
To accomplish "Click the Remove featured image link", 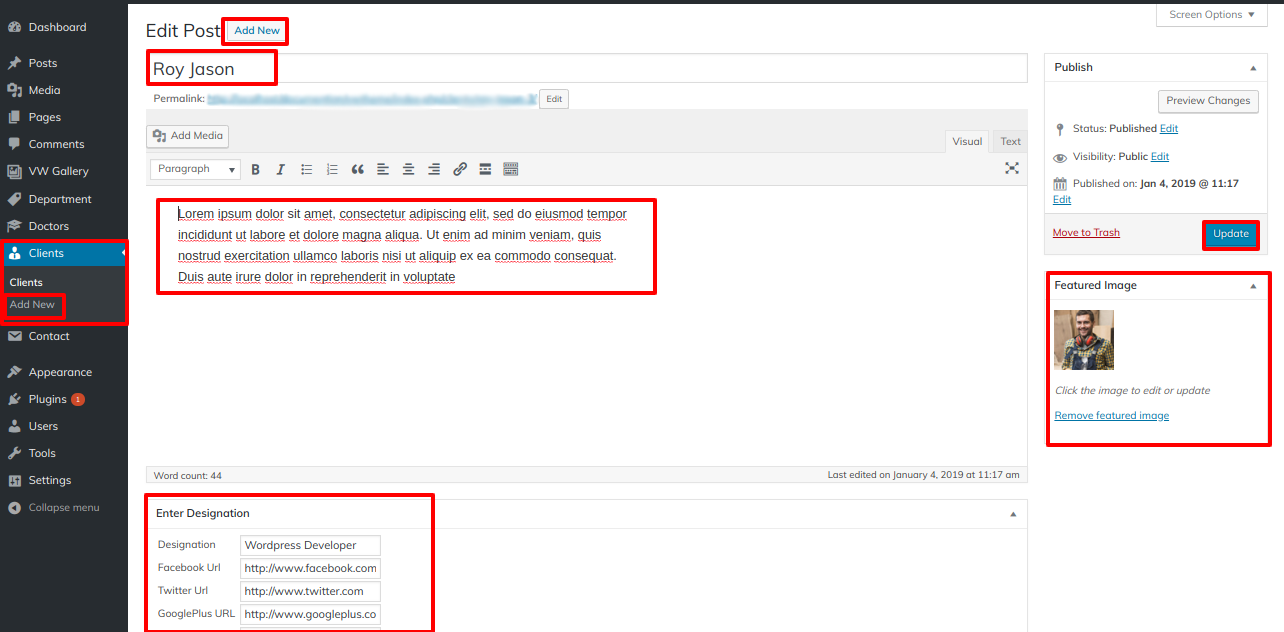I will pyautogui.click(x=1111, y=416).
